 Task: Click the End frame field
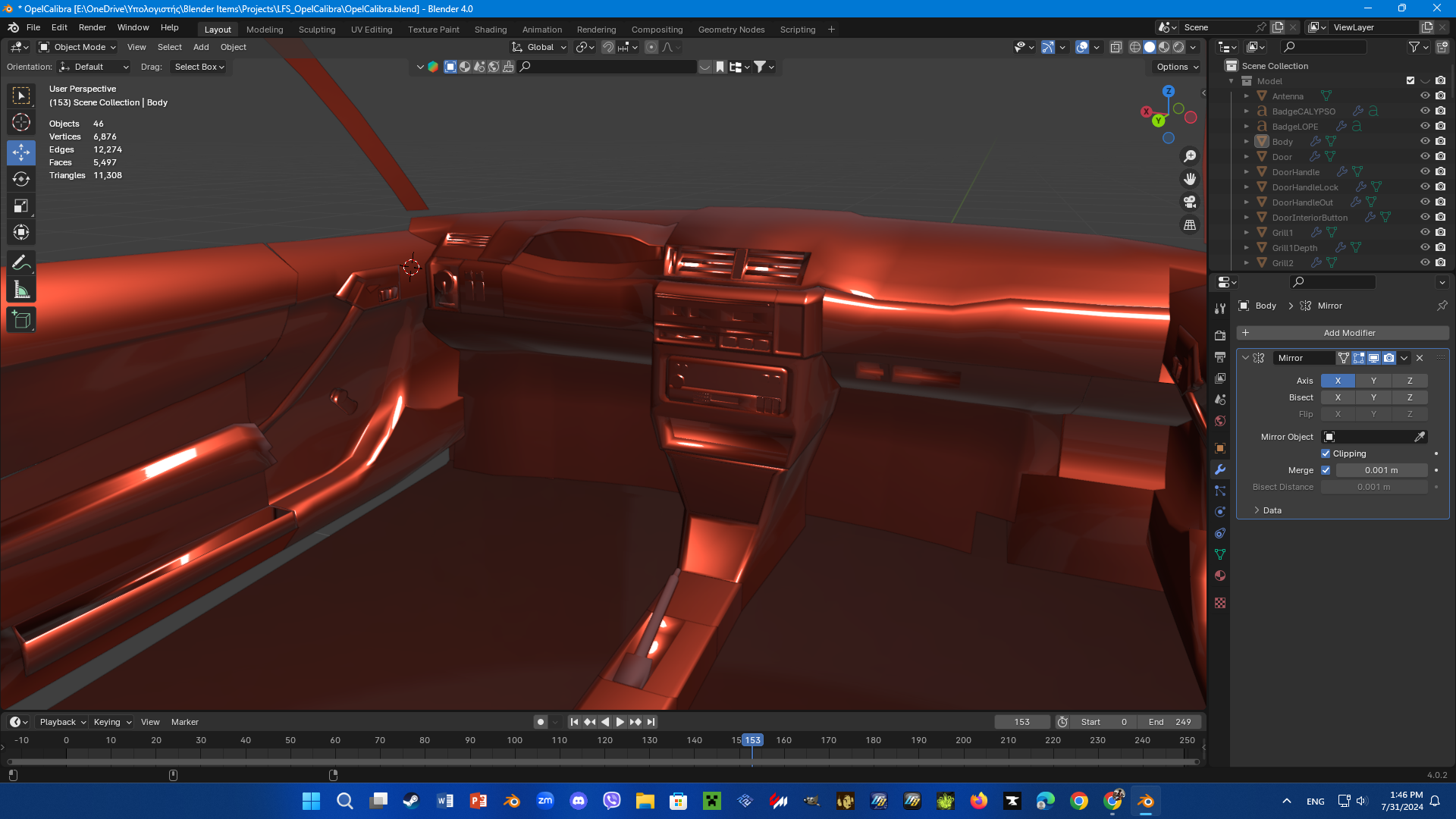(1169, 722)
